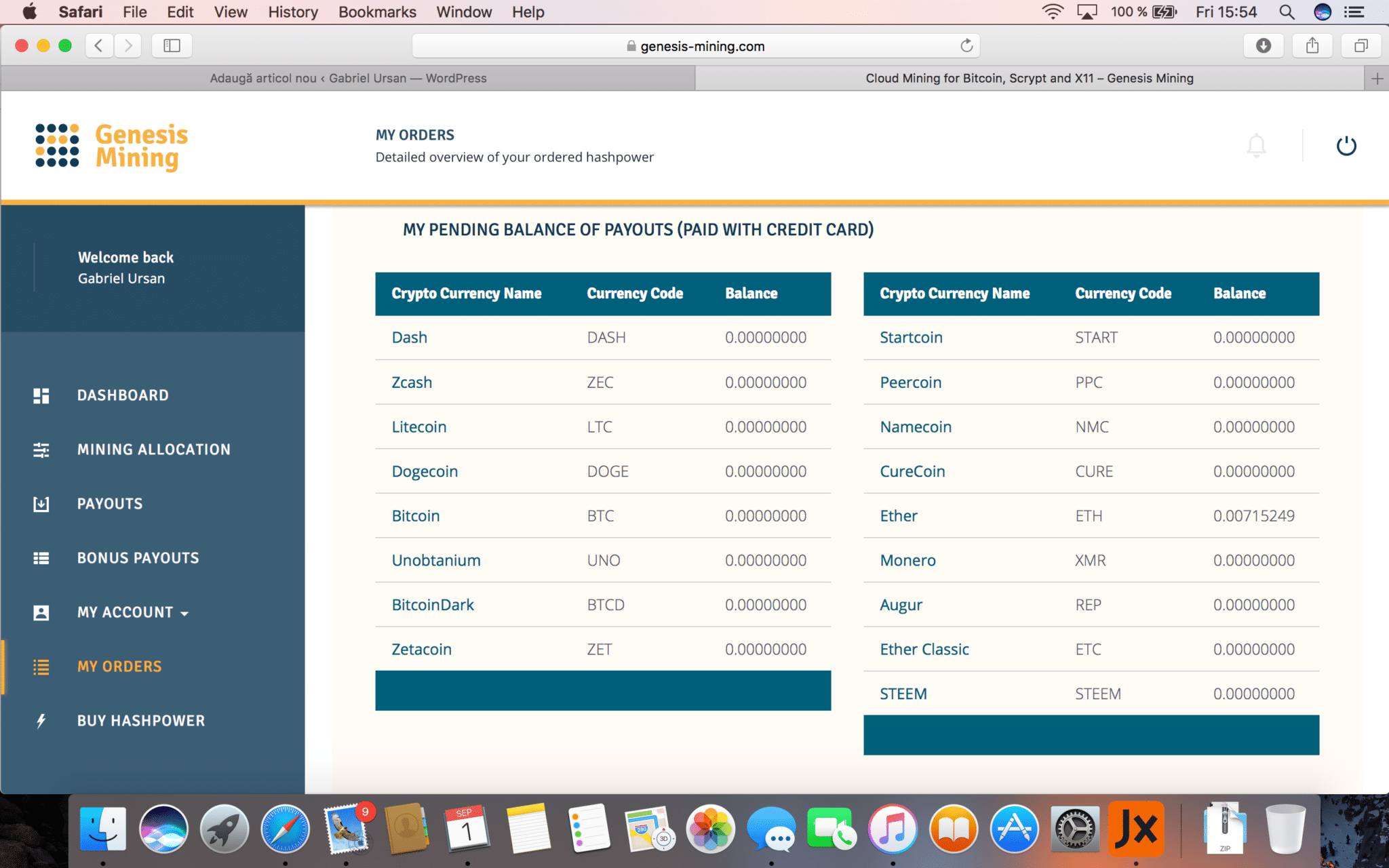This screenshot has width=1389, height=868.
Task: Open the History menu in menu bar
Action: [292, 12]
